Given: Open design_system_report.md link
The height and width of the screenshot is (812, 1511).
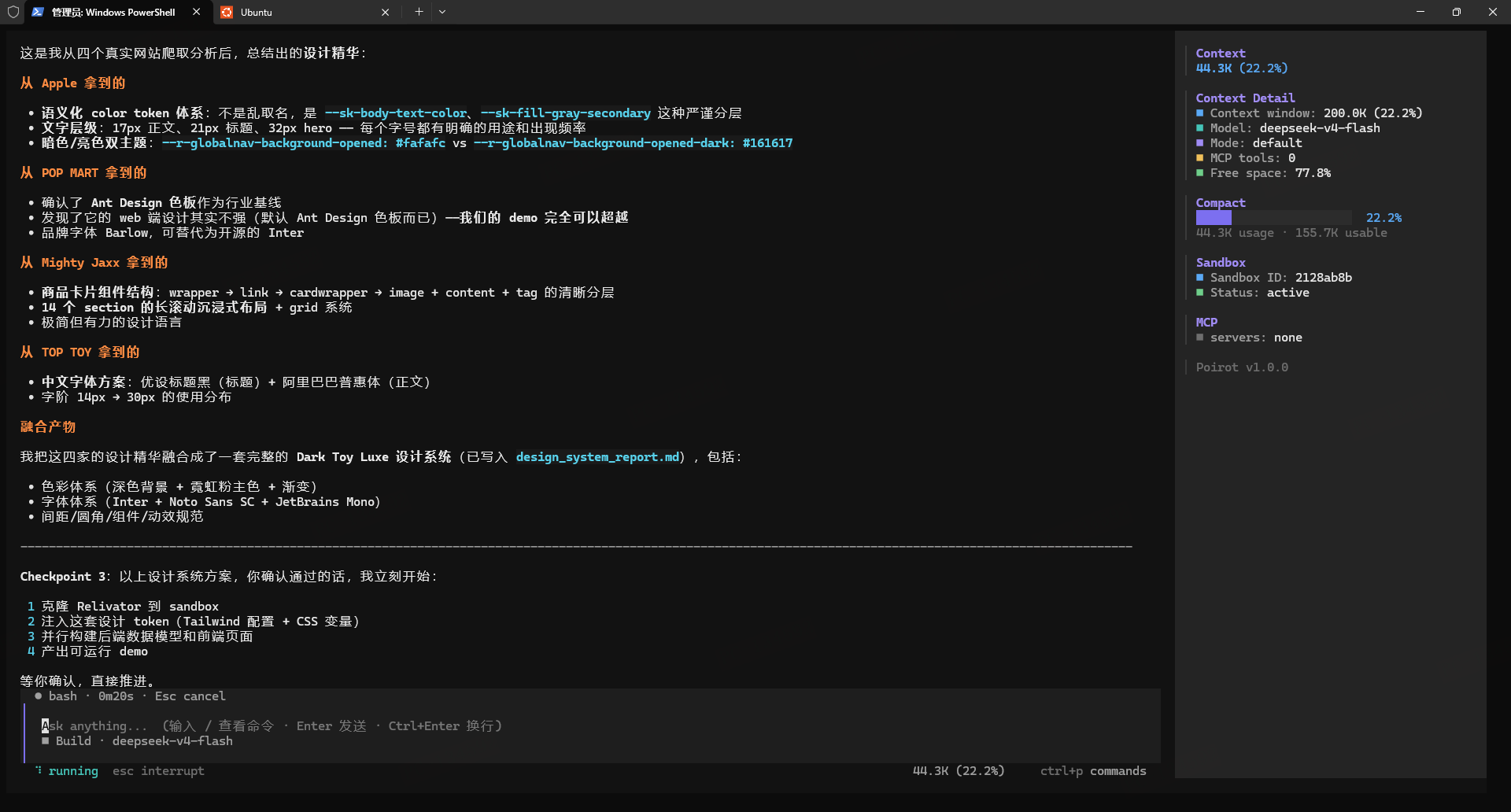Looking at the screenshot, I should [597, 456].
